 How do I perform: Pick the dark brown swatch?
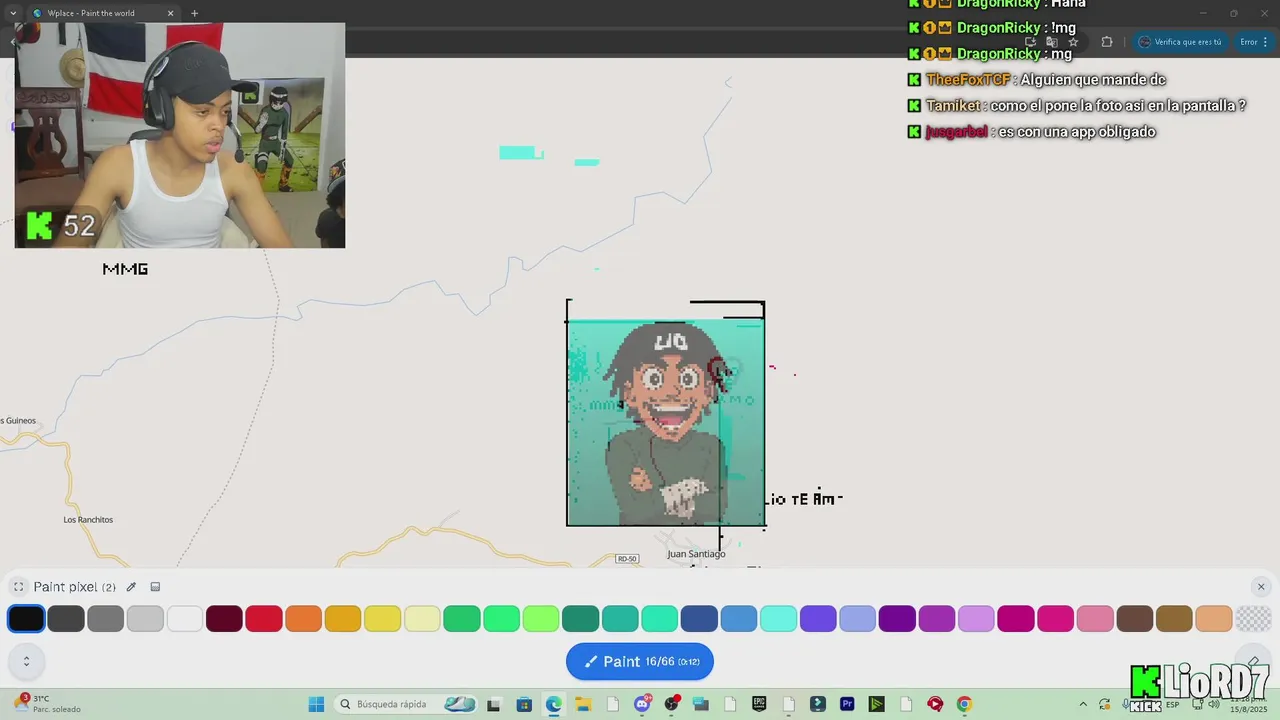[1135, 619]
